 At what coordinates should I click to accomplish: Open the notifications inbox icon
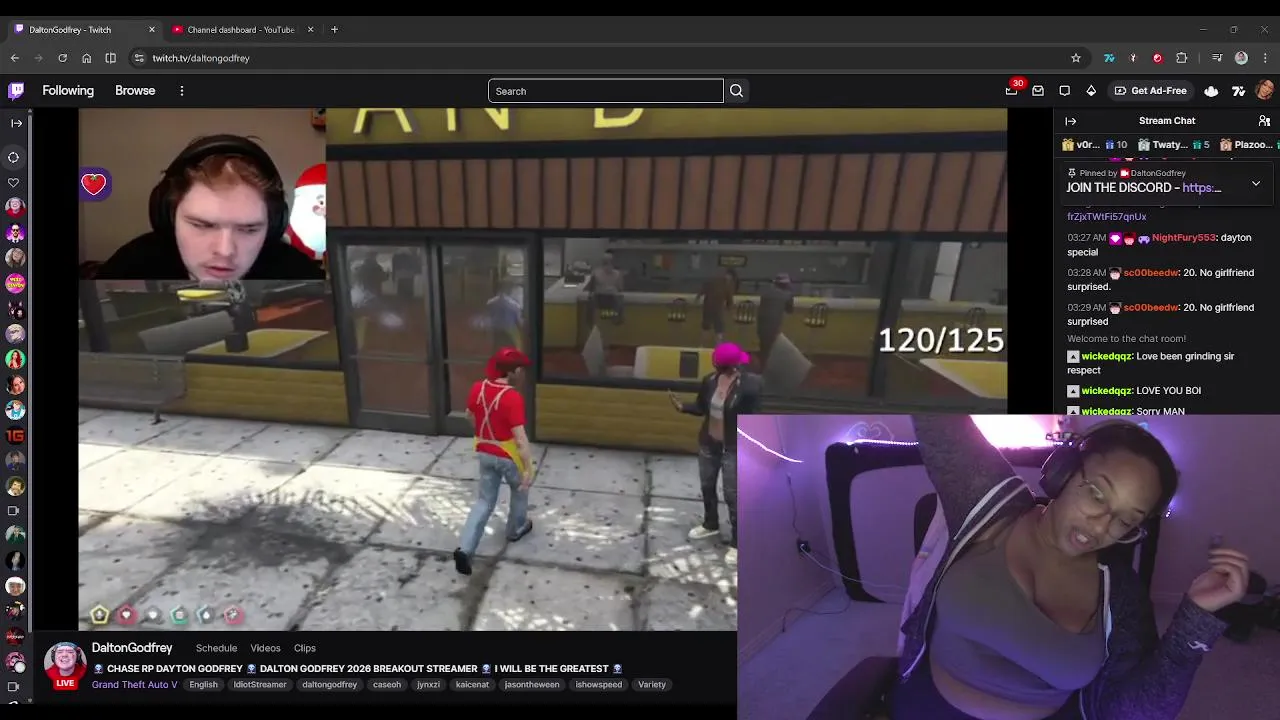pos(1038,91)
